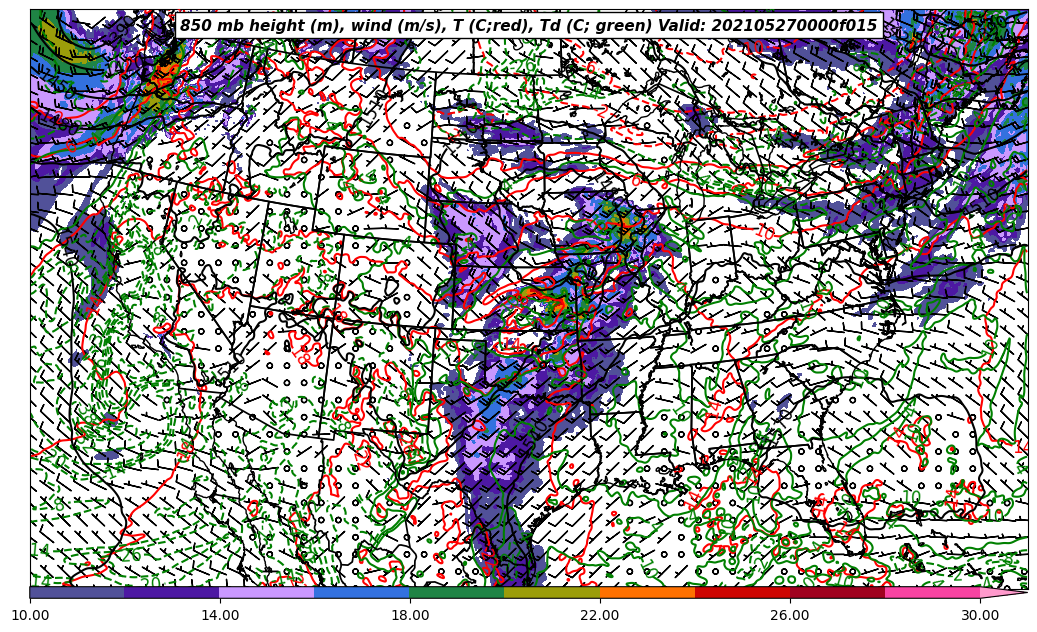Image resolution: width=1037 pixels, height=632 pixels.
Task: Choose the hot pink 28–30 colorbar segment
Action: pos(932,592)
